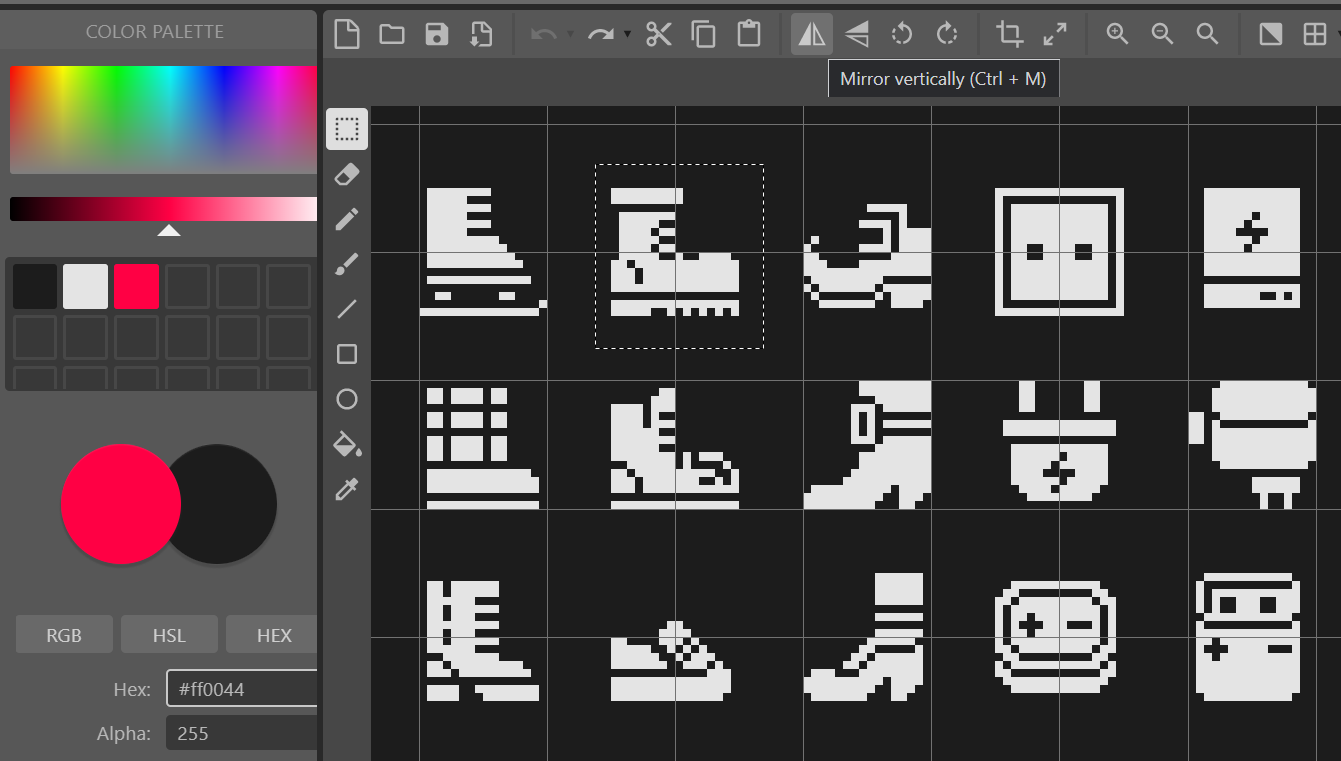Select the Fill bucket tool
This screenshot has height=761, width=1341.
[347, 444]
